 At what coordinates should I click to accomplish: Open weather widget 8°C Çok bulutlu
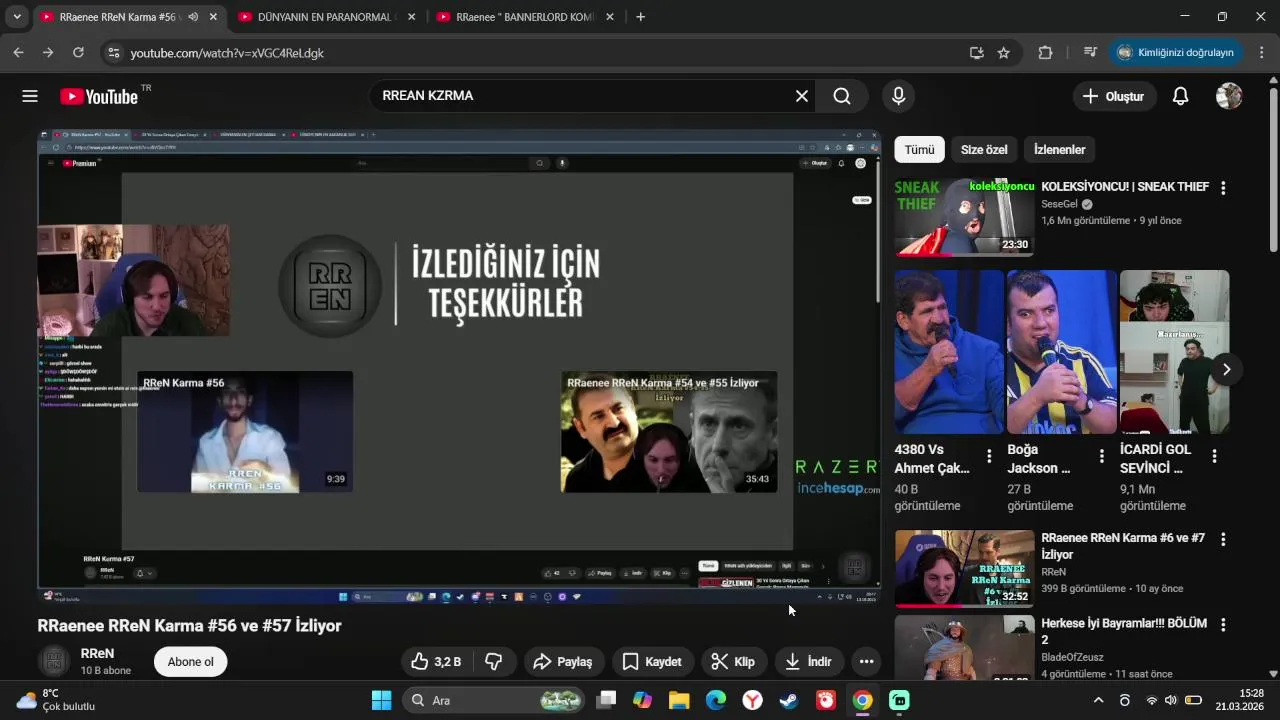56,700
